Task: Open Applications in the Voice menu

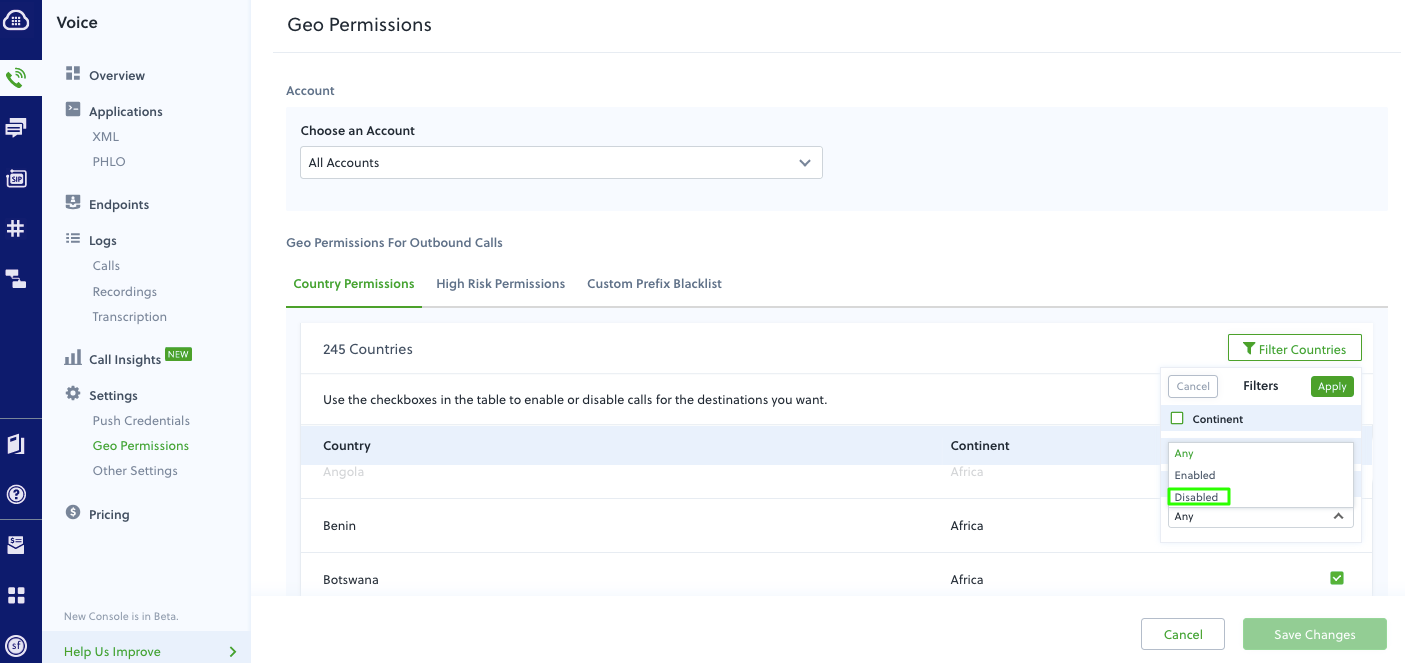Action: click(126, 111)
